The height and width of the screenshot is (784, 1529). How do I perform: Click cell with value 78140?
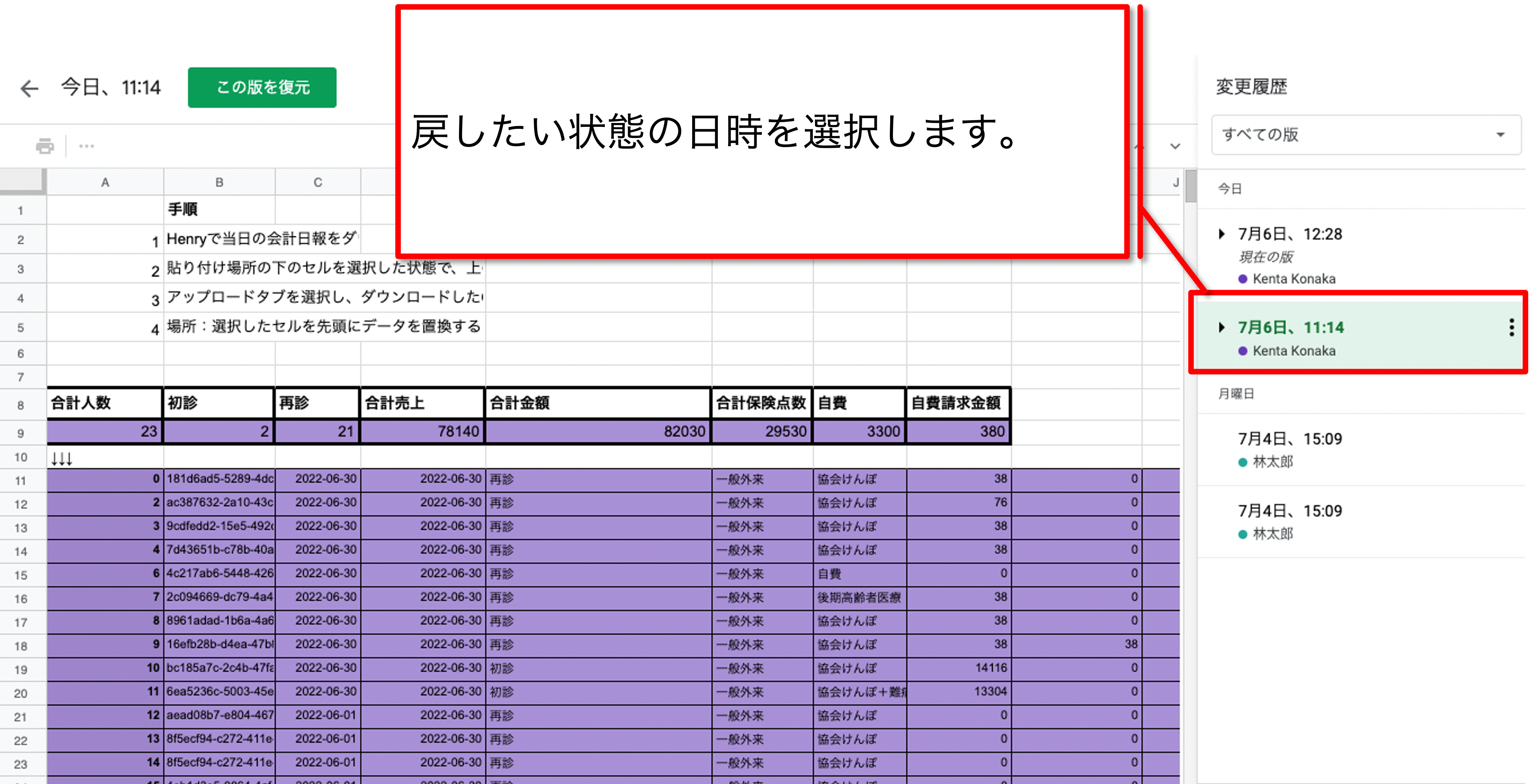tap(422, 432)
